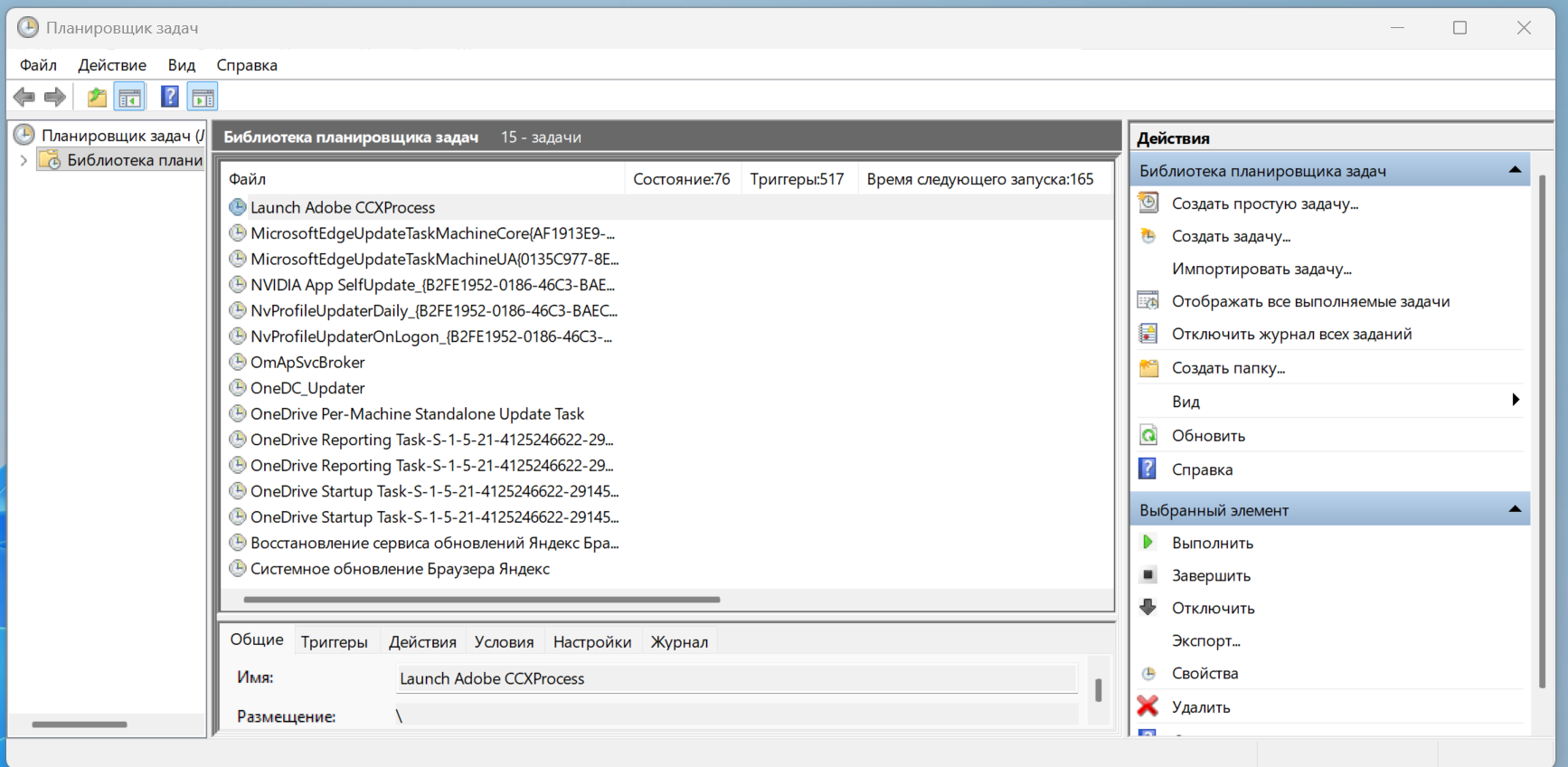Click the Отображать все выполняемые задачи icon

(x=1148, y=301)
